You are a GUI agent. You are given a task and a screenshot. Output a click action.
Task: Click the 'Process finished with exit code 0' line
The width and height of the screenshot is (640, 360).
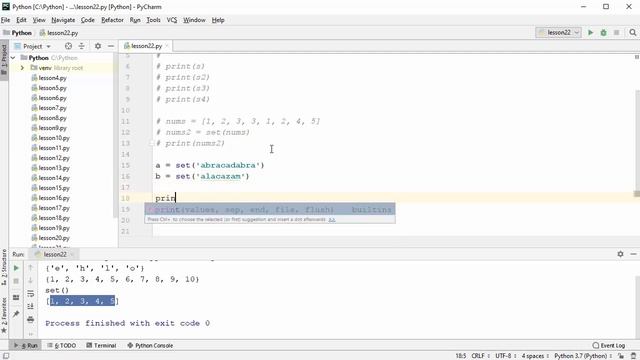[x=127, y=323]
